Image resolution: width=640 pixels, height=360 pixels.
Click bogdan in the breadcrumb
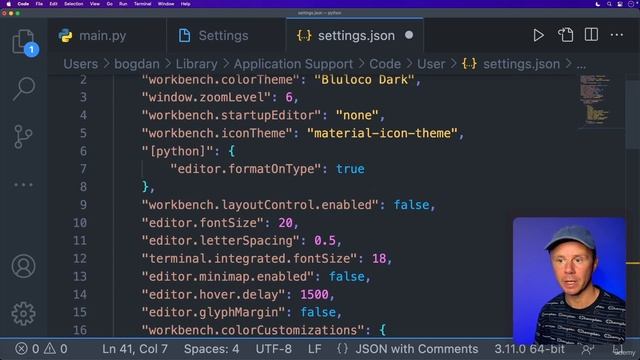(137, 64)
